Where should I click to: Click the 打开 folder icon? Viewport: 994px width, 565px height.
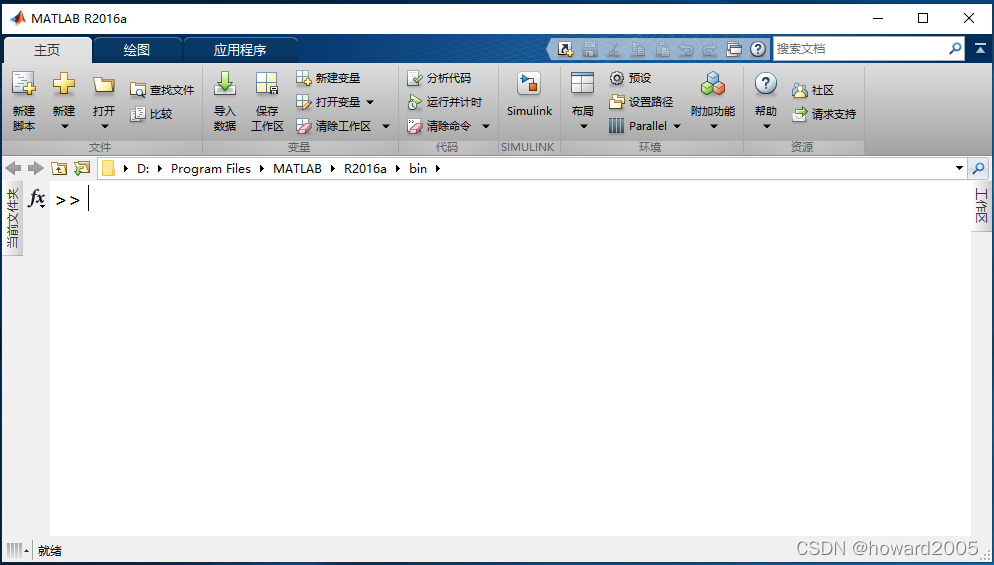tap(103, 84)
